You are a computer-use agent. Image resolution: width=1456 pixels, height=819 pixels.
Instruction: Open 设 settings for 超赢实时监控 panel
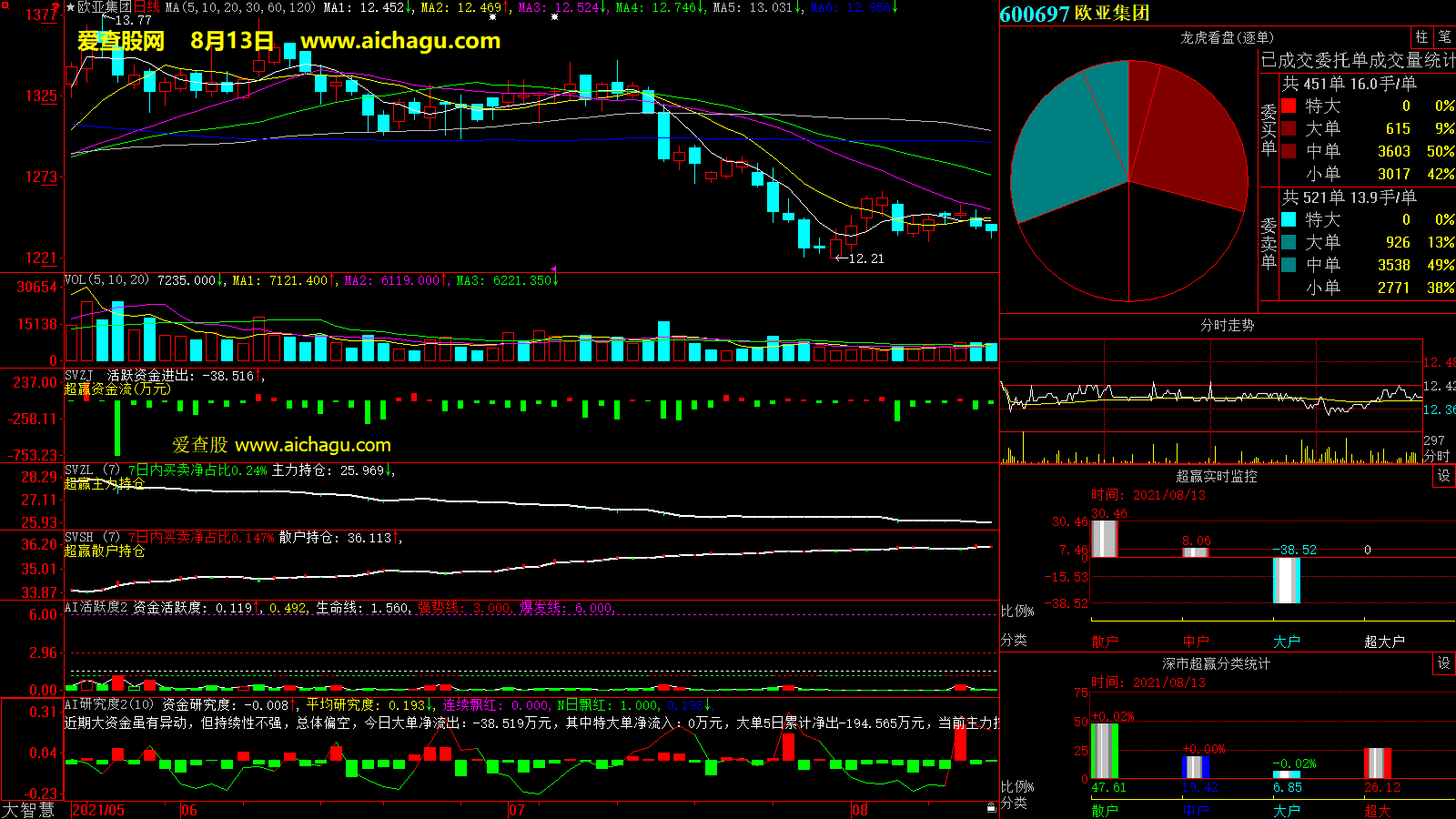coord(1444,476)
